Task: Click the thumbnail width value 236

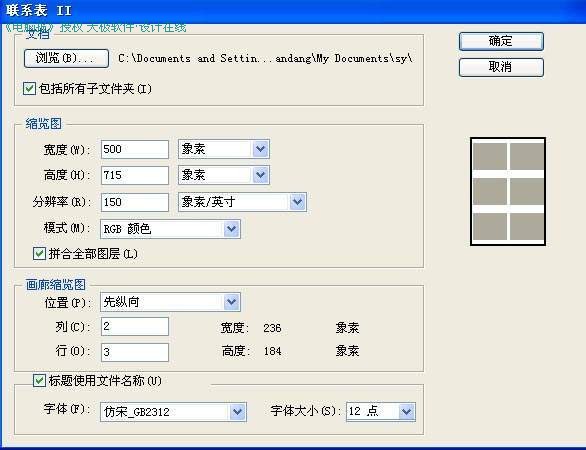Action: click(x=272, y=328)
